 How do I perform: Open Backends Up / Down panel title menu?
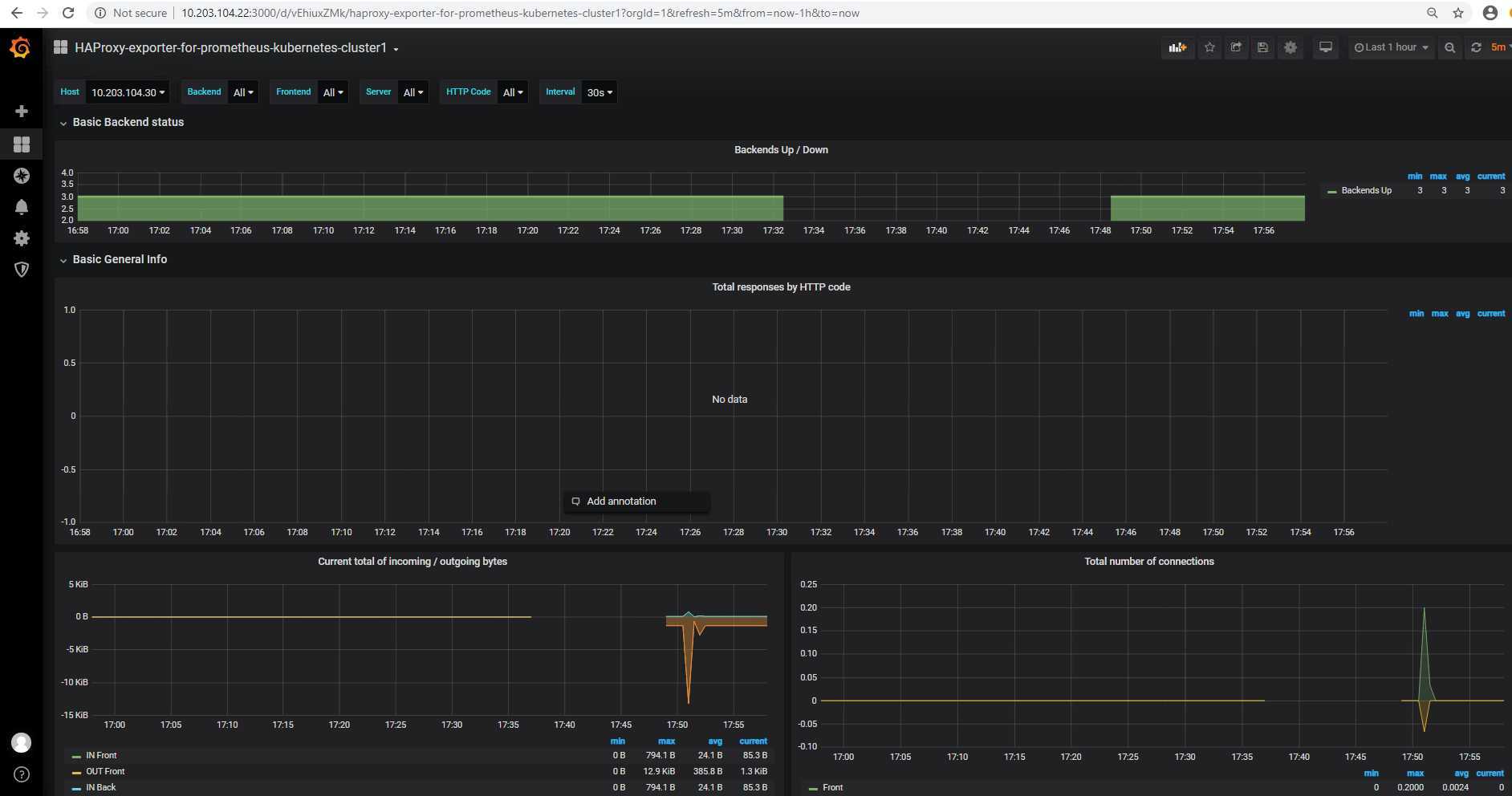point(781,150)
